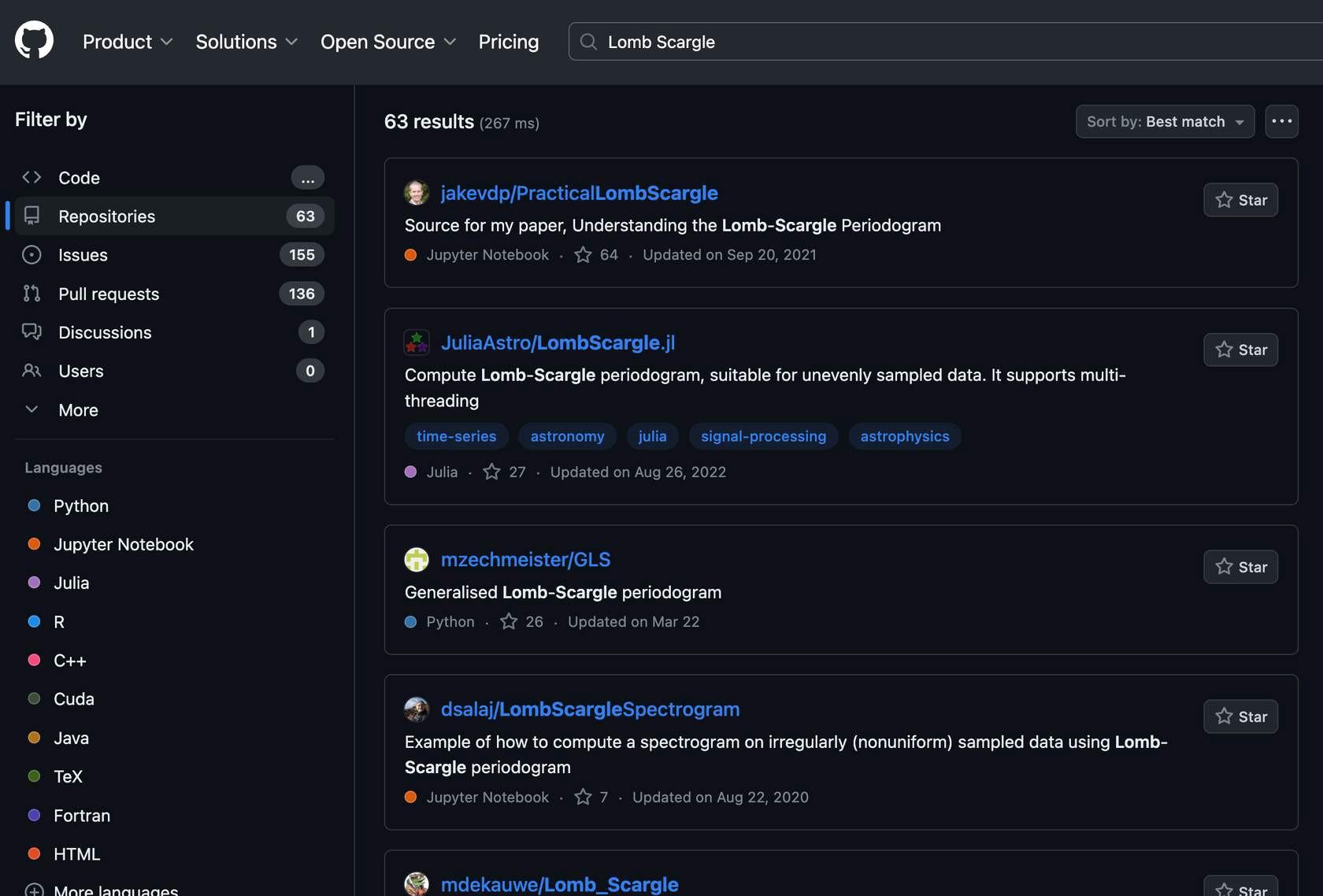Click 'Generalised Lomb-Scargle periodogram' description
The image size is (1323, 896).
(x=563, y=592)
